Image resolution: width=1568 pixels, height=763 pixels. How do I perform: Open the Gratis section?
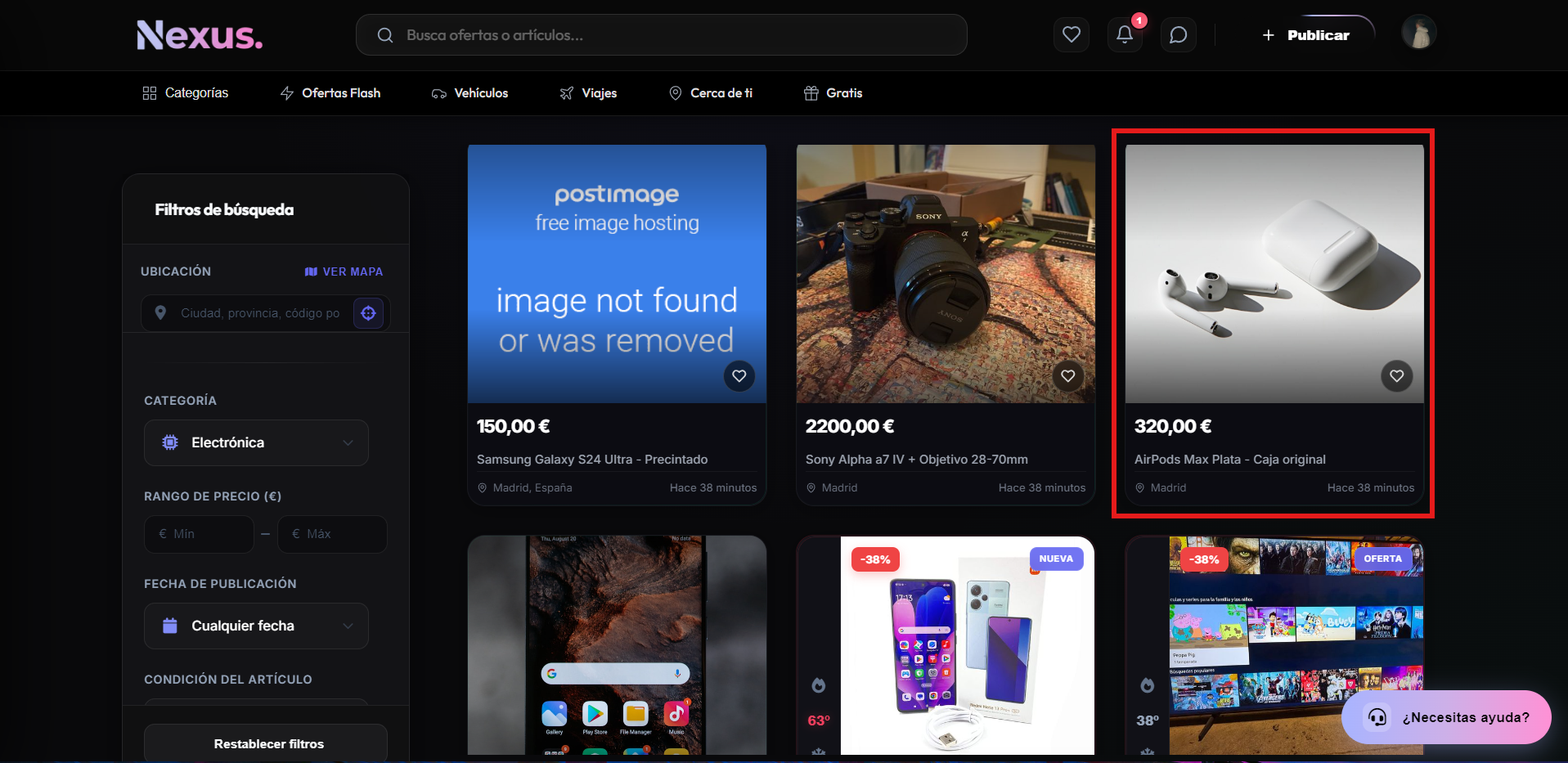pos(833,93)
